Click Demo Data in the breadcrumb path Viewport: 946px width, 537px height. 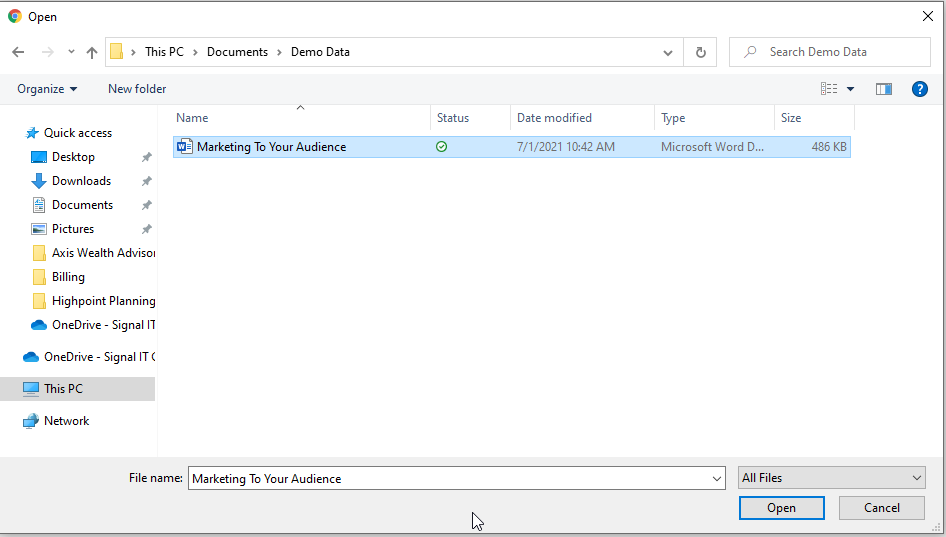point(320,52)
